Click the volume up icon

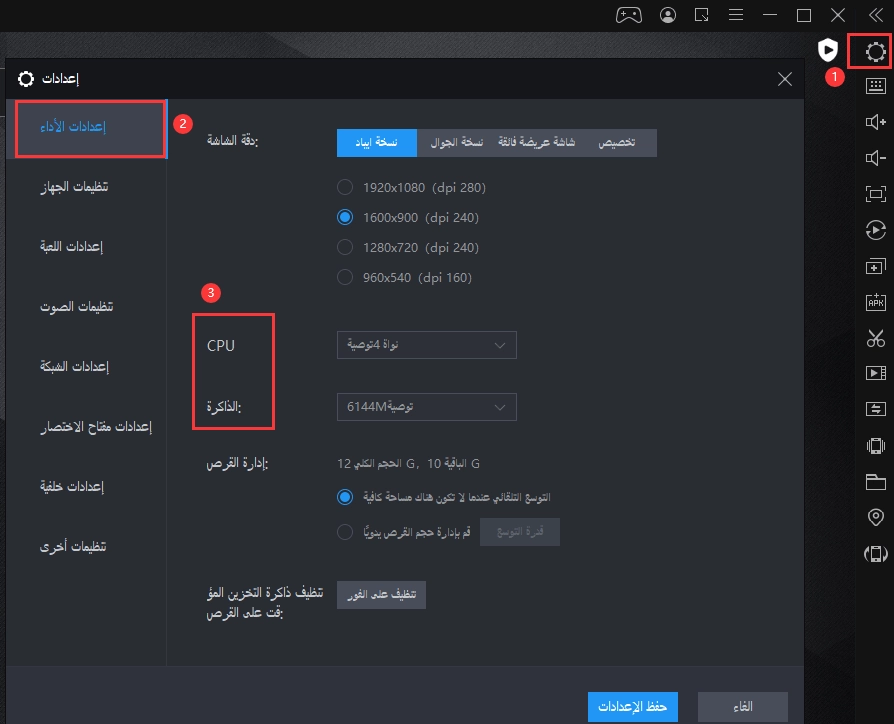(875, 122)
